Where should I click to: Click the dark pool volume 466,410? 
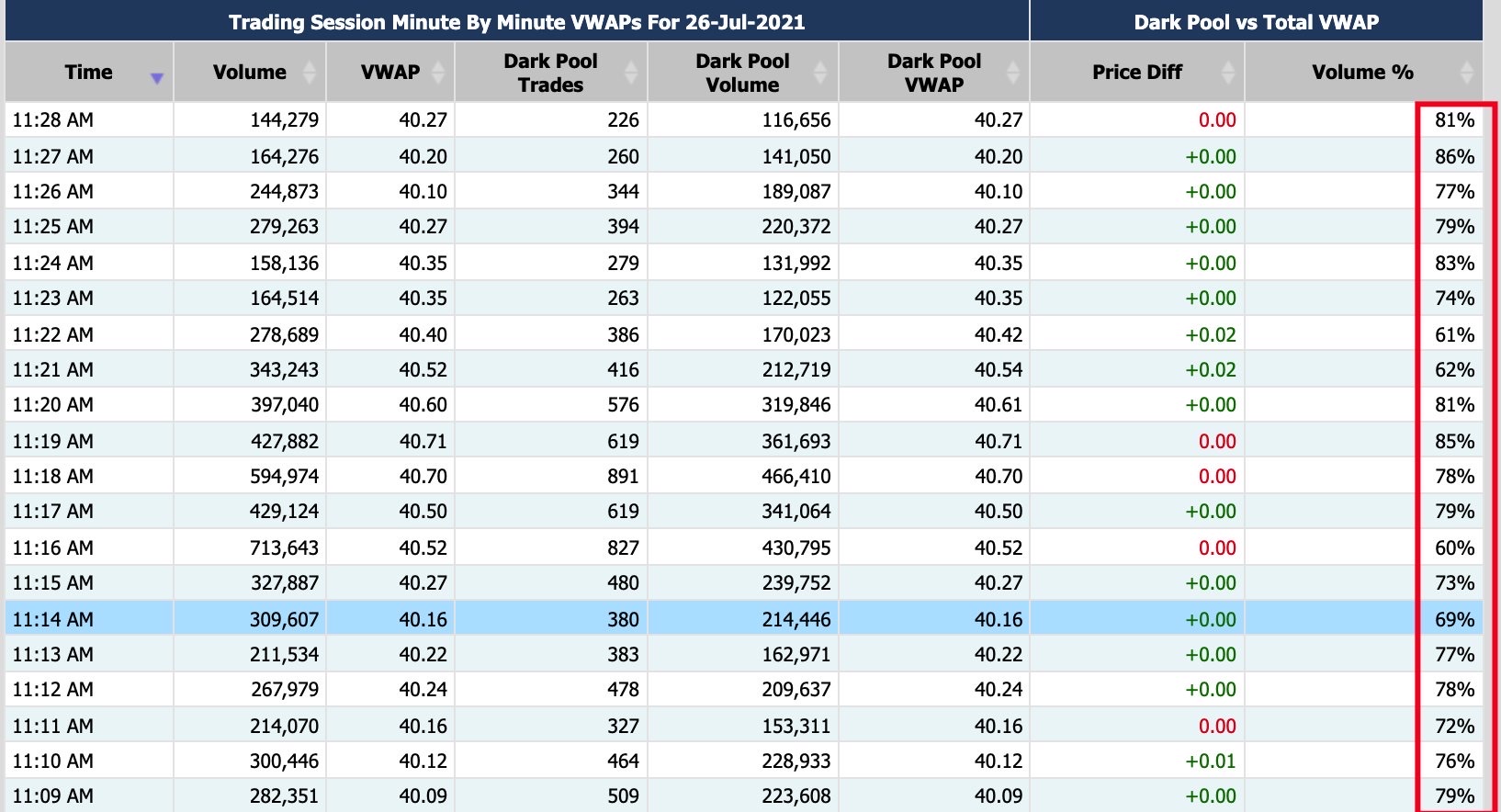[796, 476]
